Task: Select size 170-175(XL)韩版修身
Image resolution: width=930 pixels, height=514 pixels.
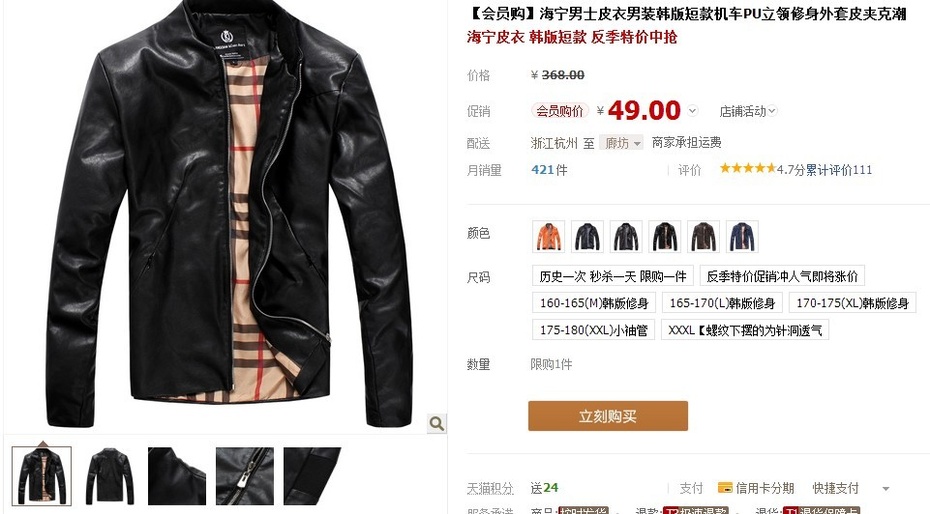Action: coord(852,303)
